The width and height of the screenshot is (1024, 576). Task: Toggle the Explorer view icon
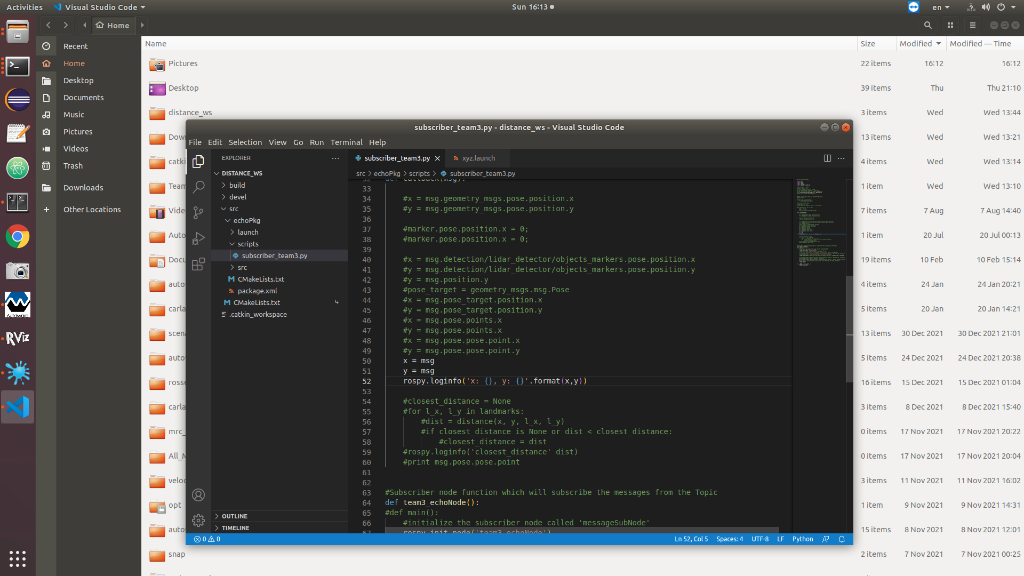point(199,161)
